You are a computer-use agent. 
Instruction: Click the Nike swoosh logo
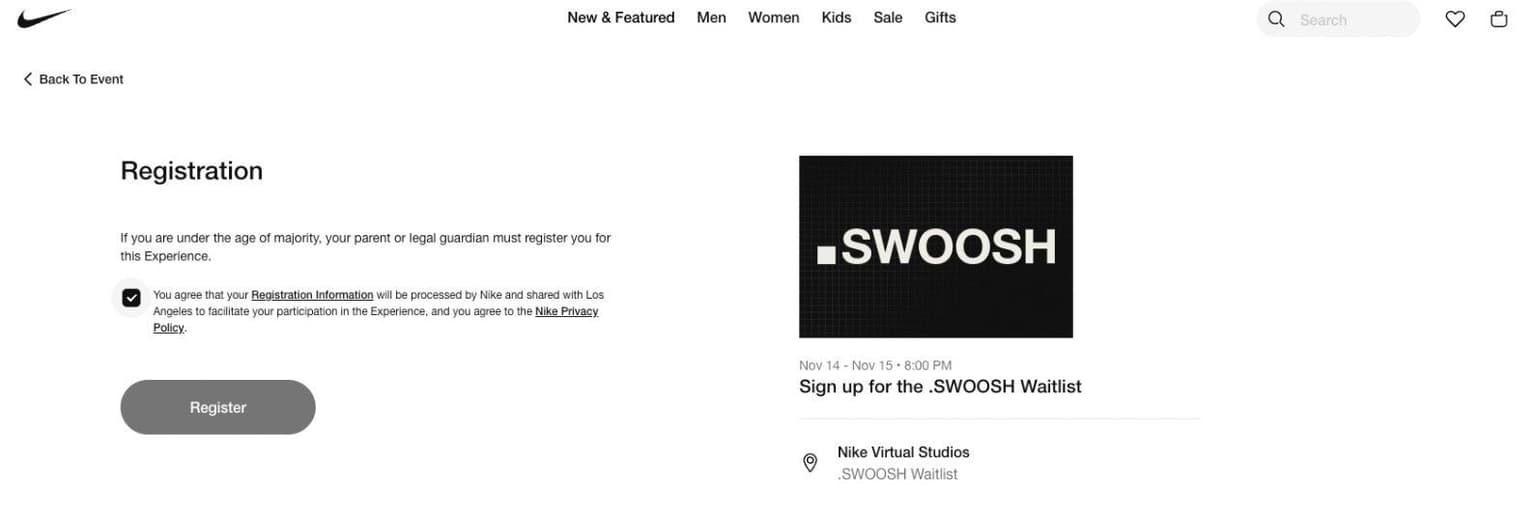(44, 18)
